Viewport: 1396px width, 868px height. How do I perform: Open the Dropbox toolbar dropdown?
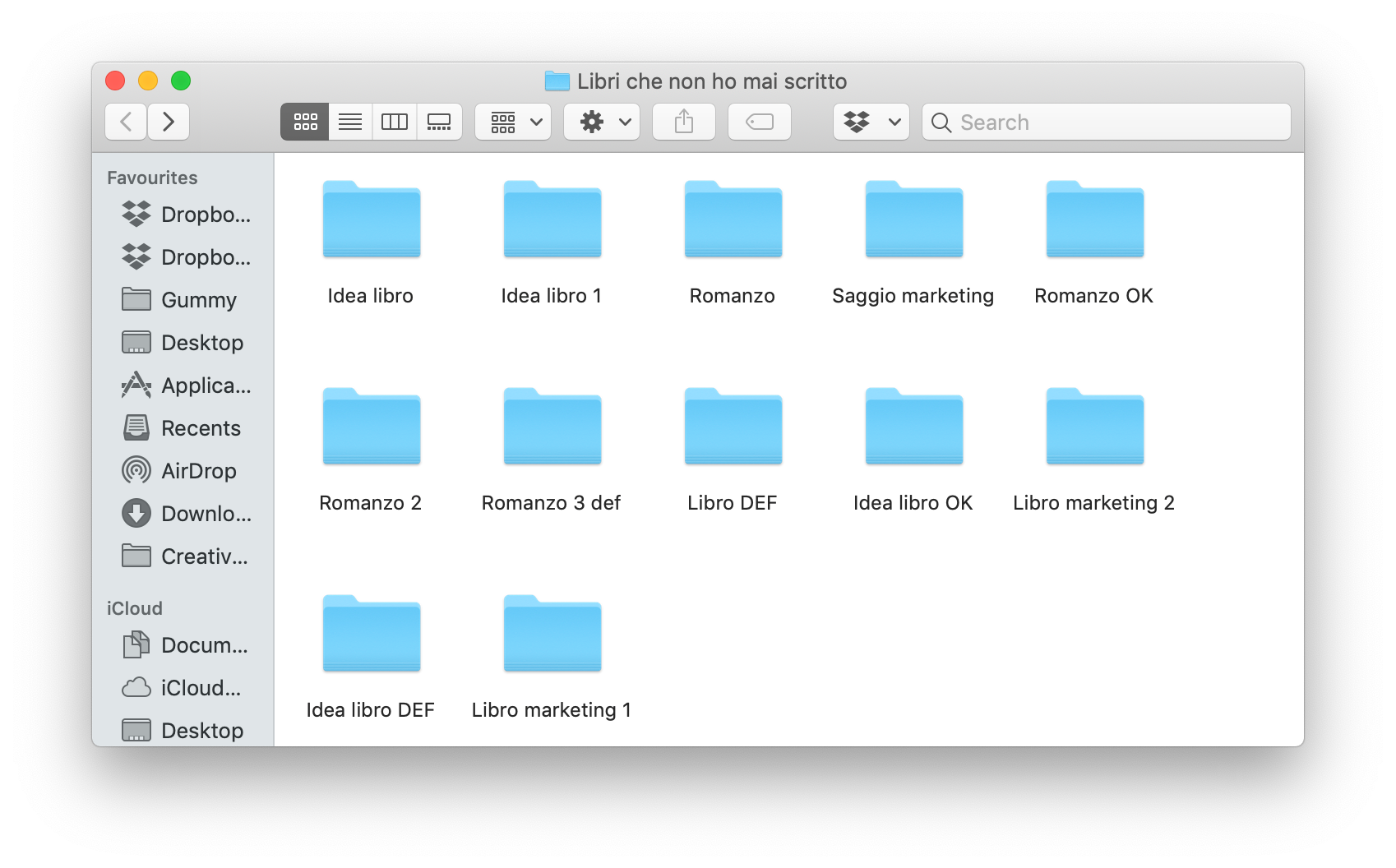tap(871, 122)
